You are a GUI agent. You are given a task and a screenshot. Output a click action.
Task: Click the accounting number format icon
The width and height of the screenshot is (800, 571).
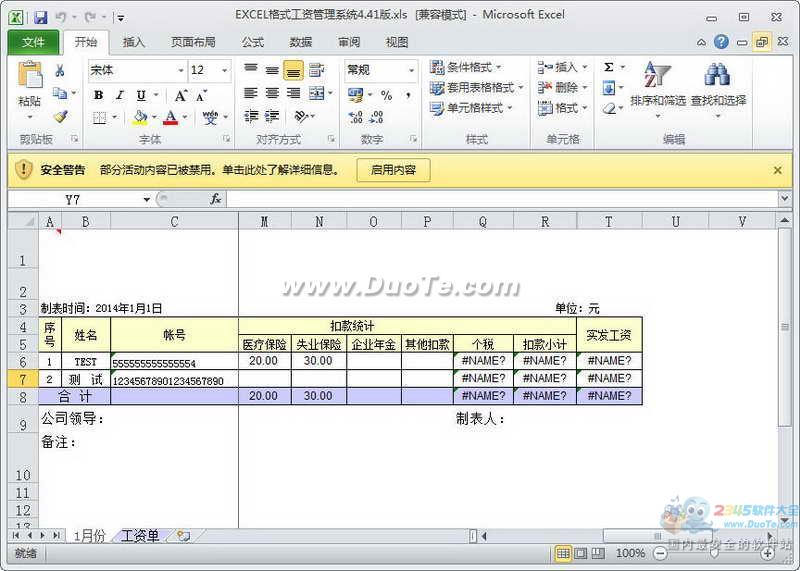(355, 95)
